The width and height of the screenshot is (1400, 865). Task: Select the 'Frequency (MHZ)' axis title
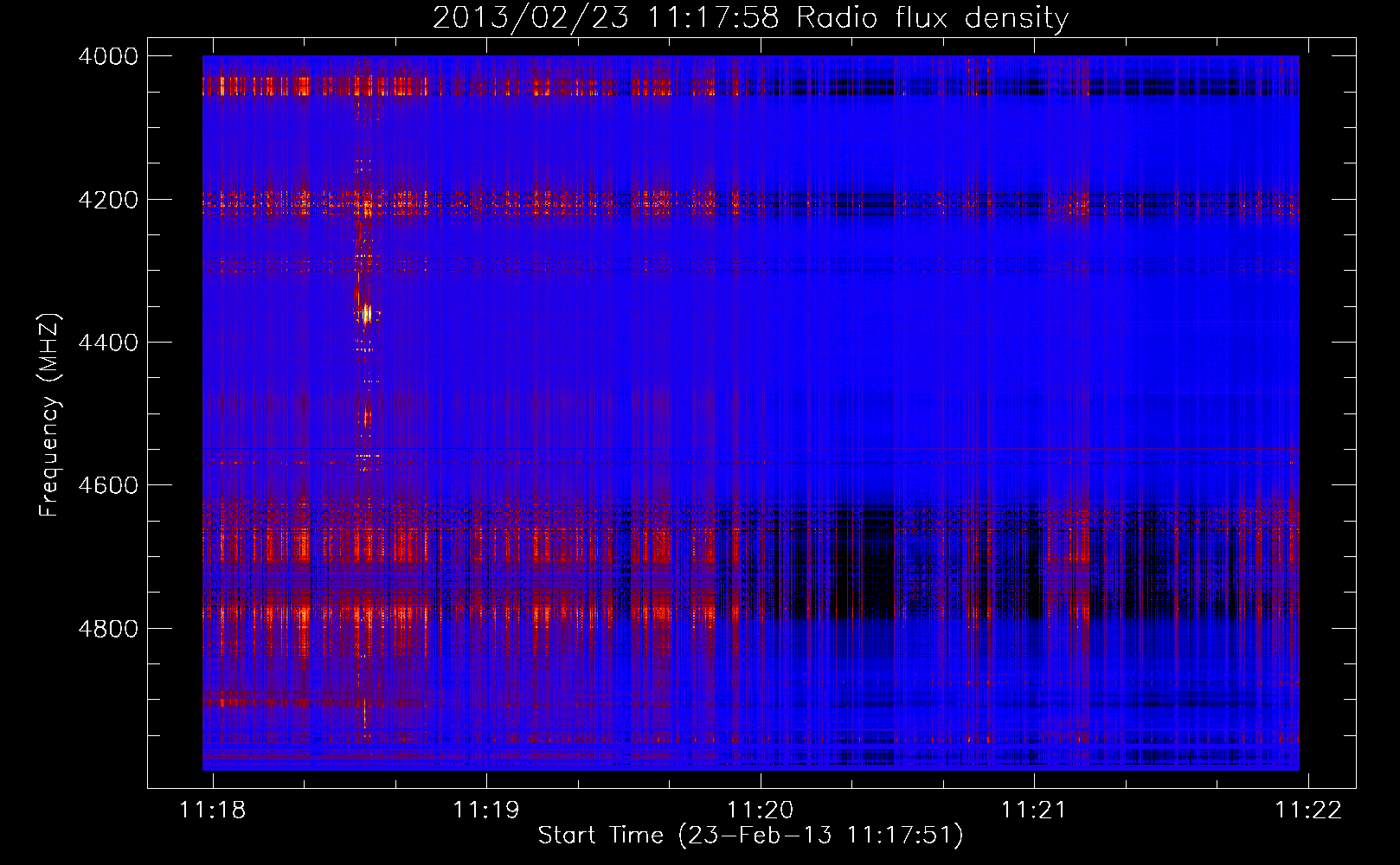[50, 415]
